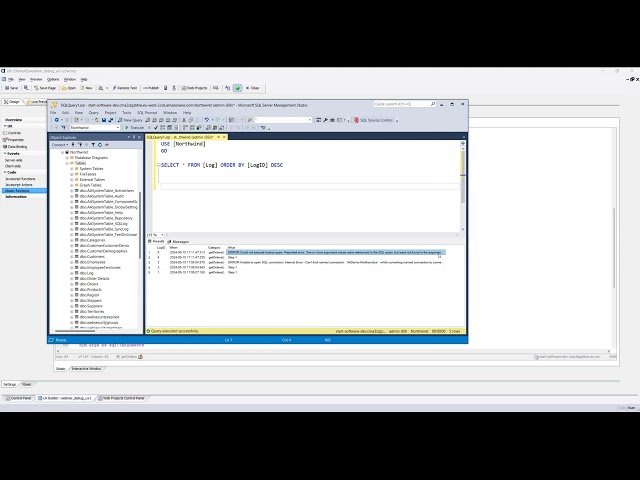Expand the FileTables folder

tap(72, 174)
